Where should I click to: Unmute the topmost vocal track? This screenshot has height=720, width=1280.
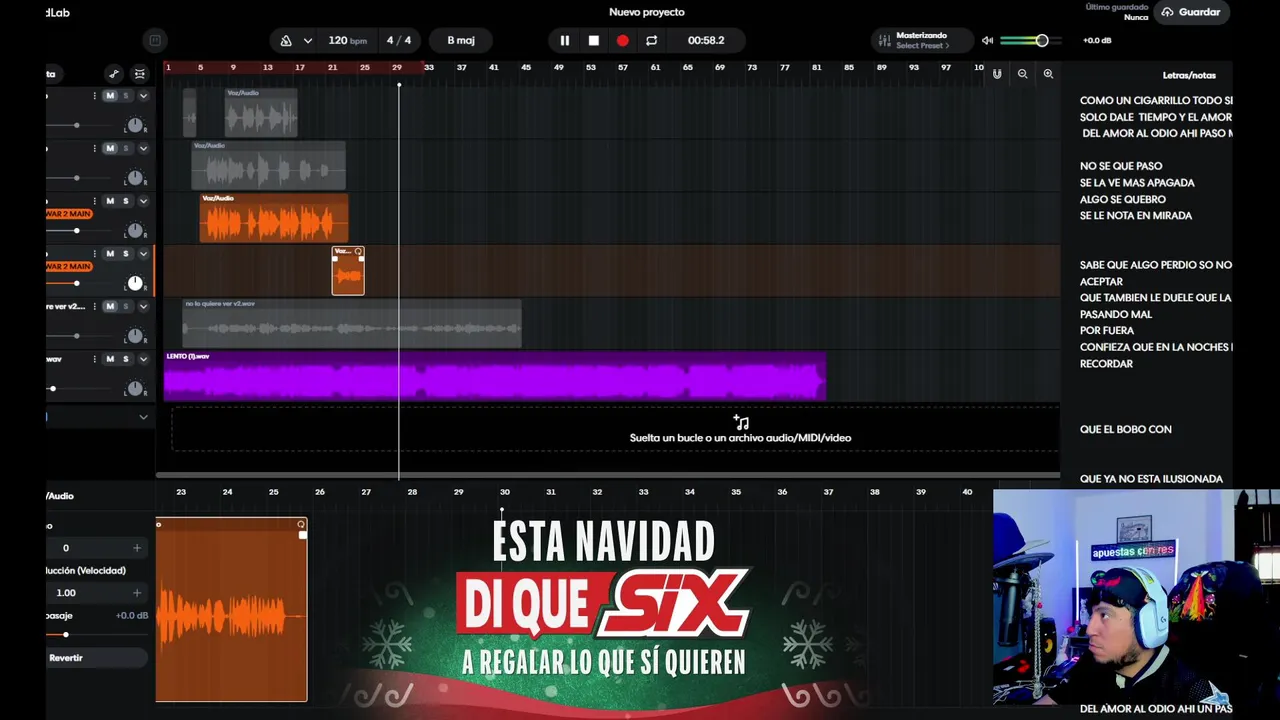(x=110, y=96)
